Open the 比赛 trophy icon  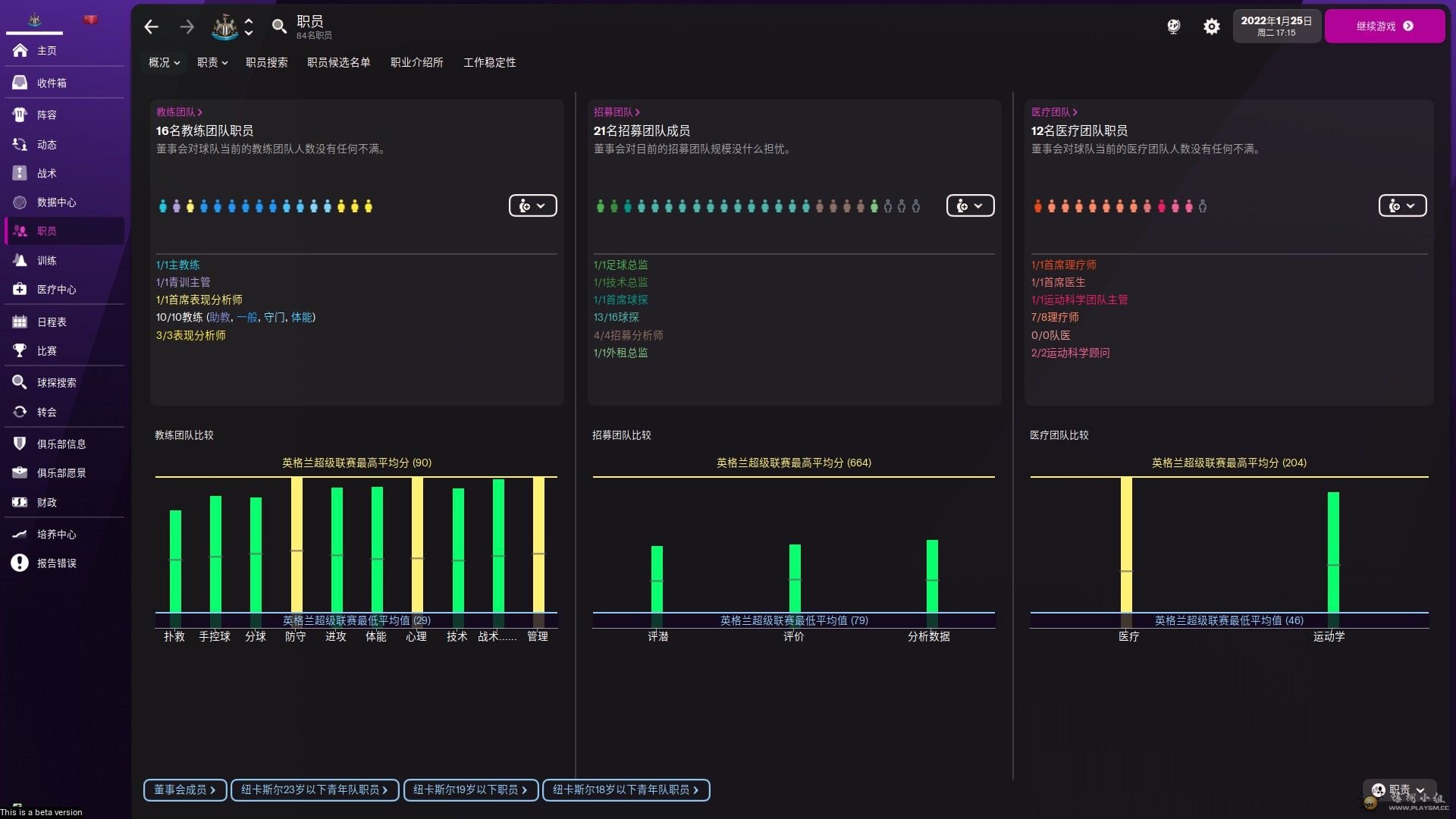point(20,350)
